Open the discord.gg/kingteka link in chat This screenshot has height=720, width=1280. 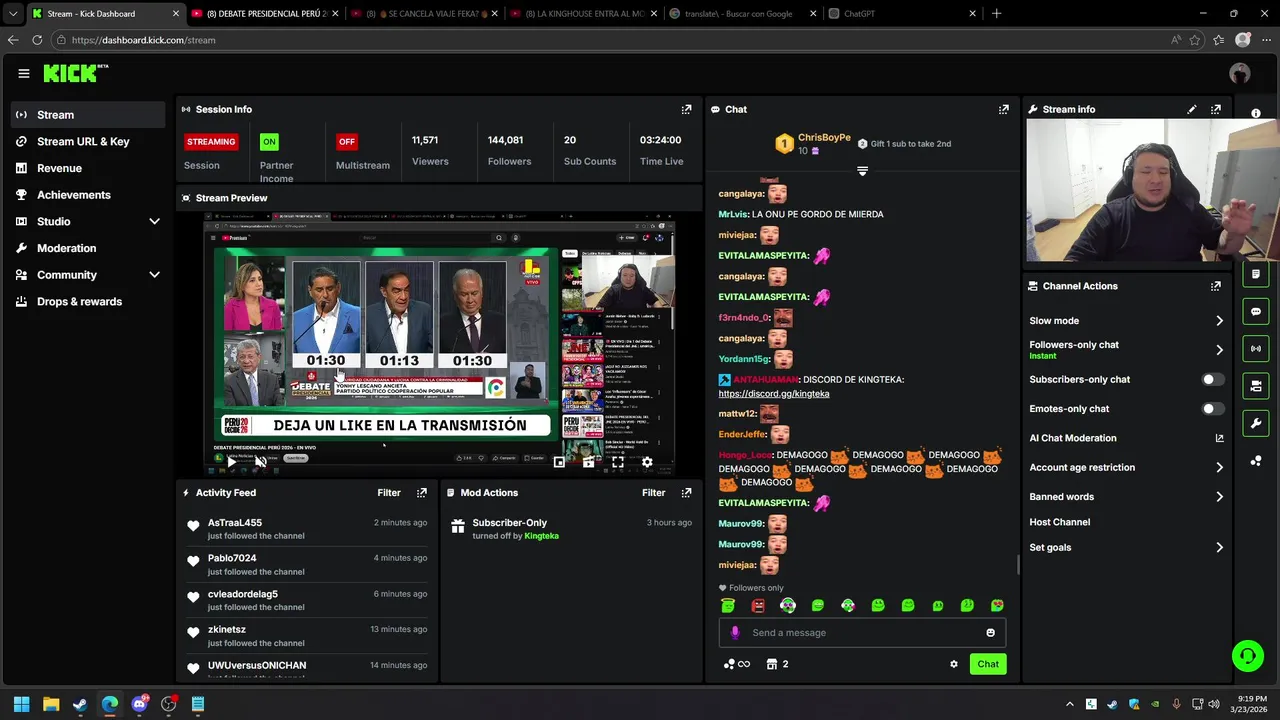click(774, 394)
